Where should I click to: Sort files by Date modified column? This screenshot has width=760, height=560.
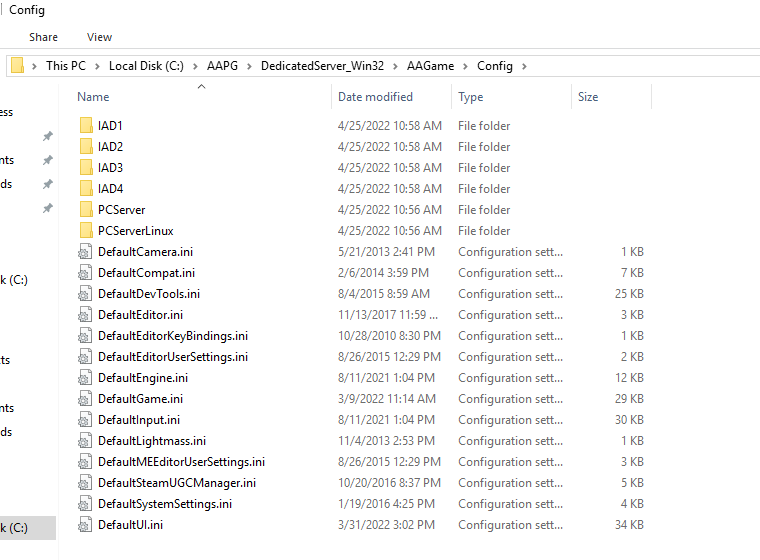click(375, 97)
